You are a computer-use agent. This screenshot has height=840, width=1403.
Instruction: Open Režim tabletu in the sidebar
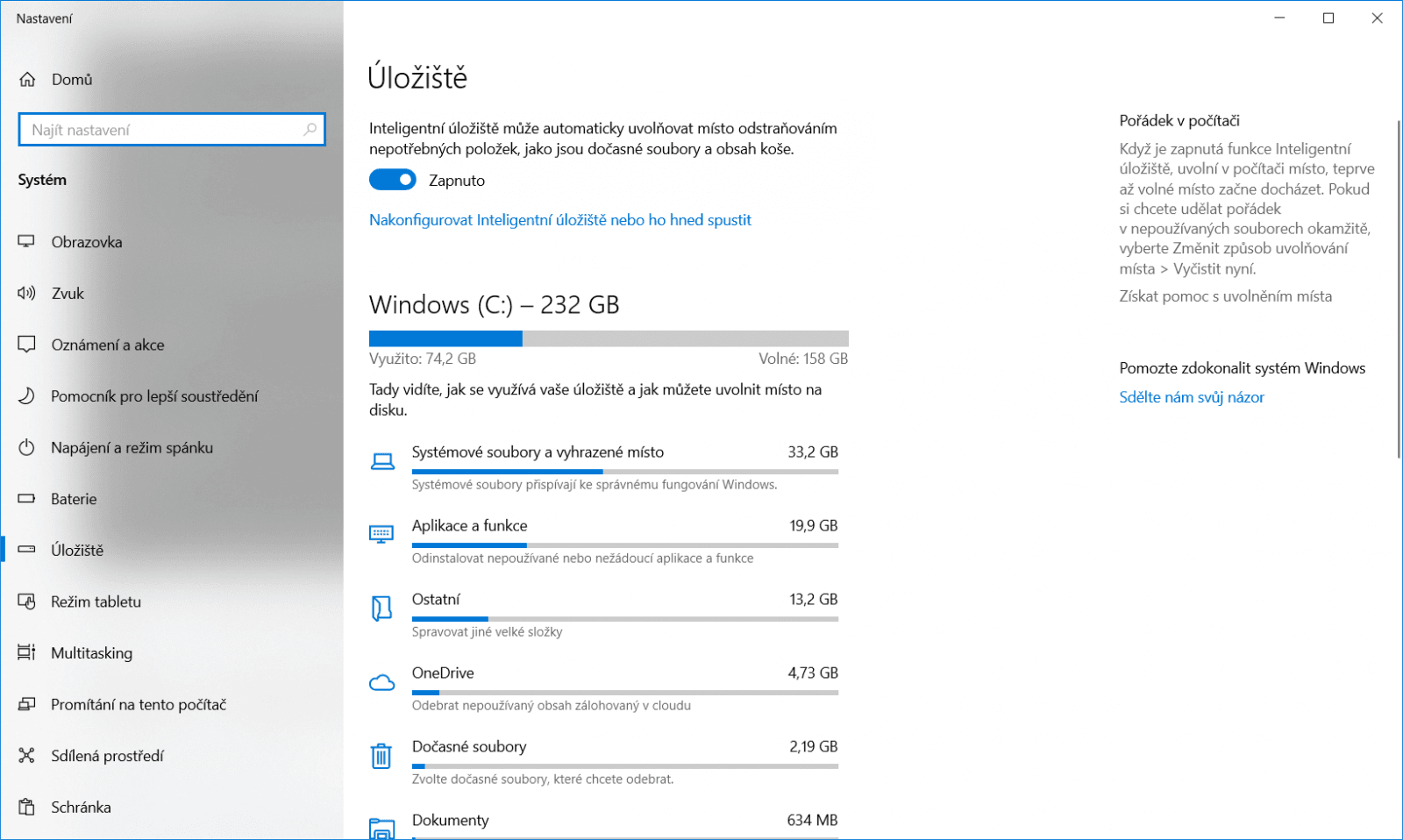[x=96, y=602]
